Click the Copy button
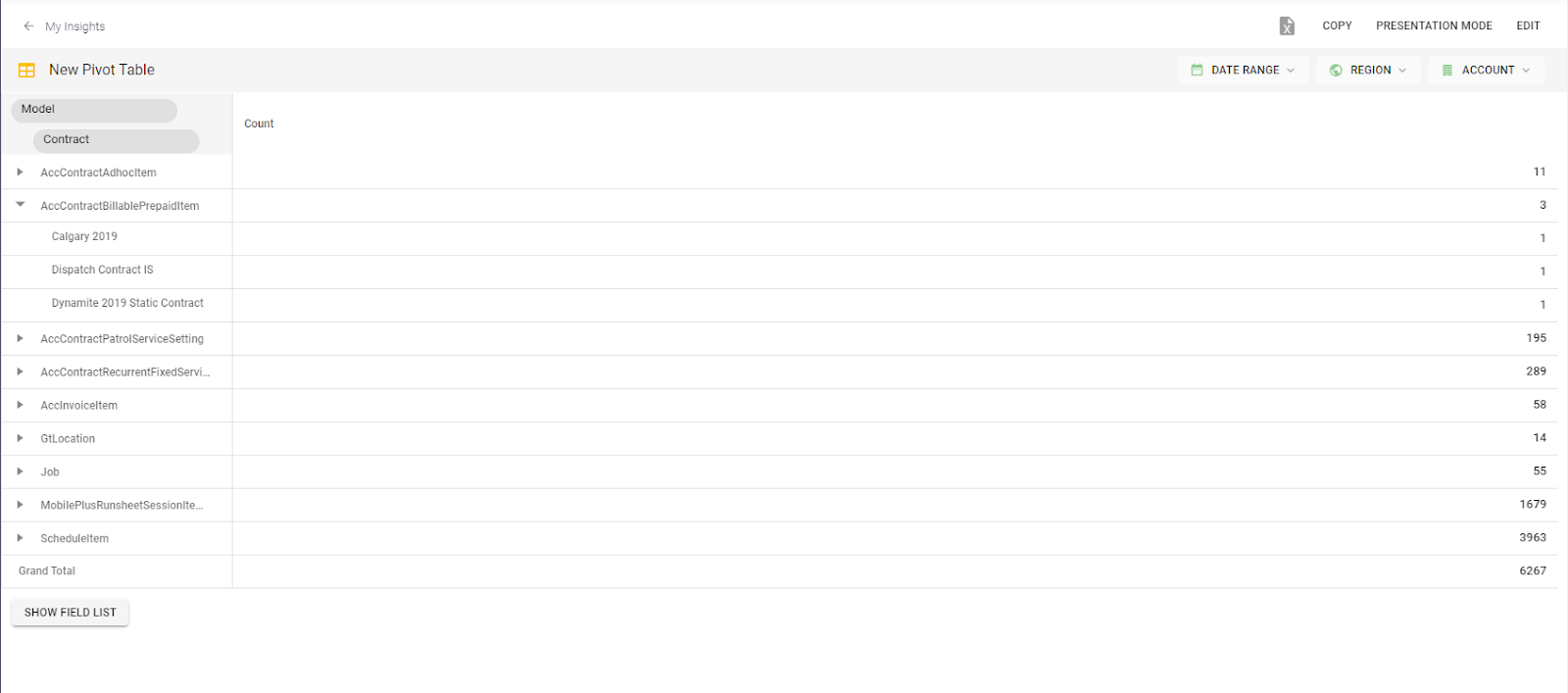 1337,25
